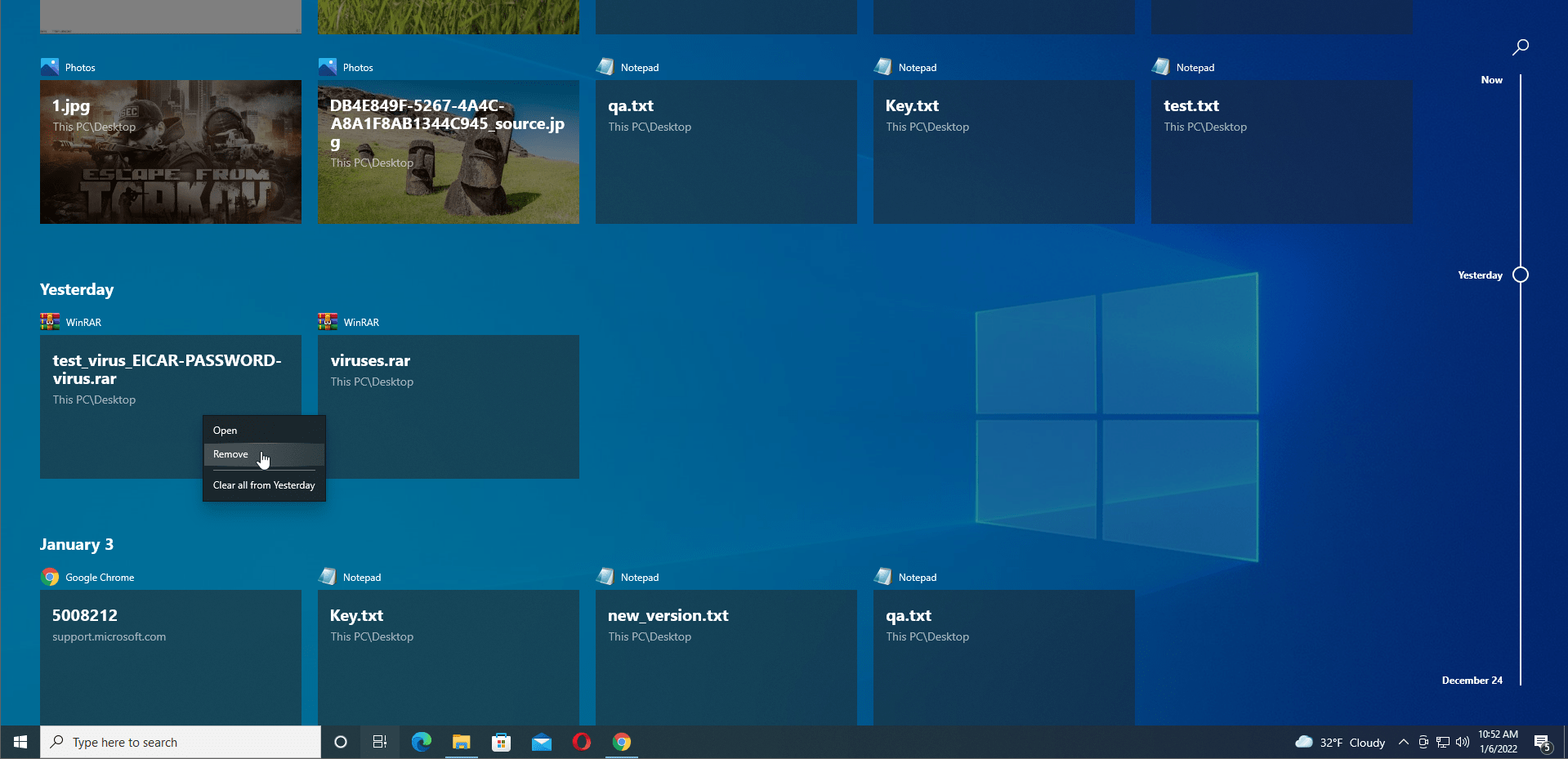Launch Opera browser from the taskbar
This screenshot has height=759, width=1568.
pyautogui.click(x=581, y=742)
